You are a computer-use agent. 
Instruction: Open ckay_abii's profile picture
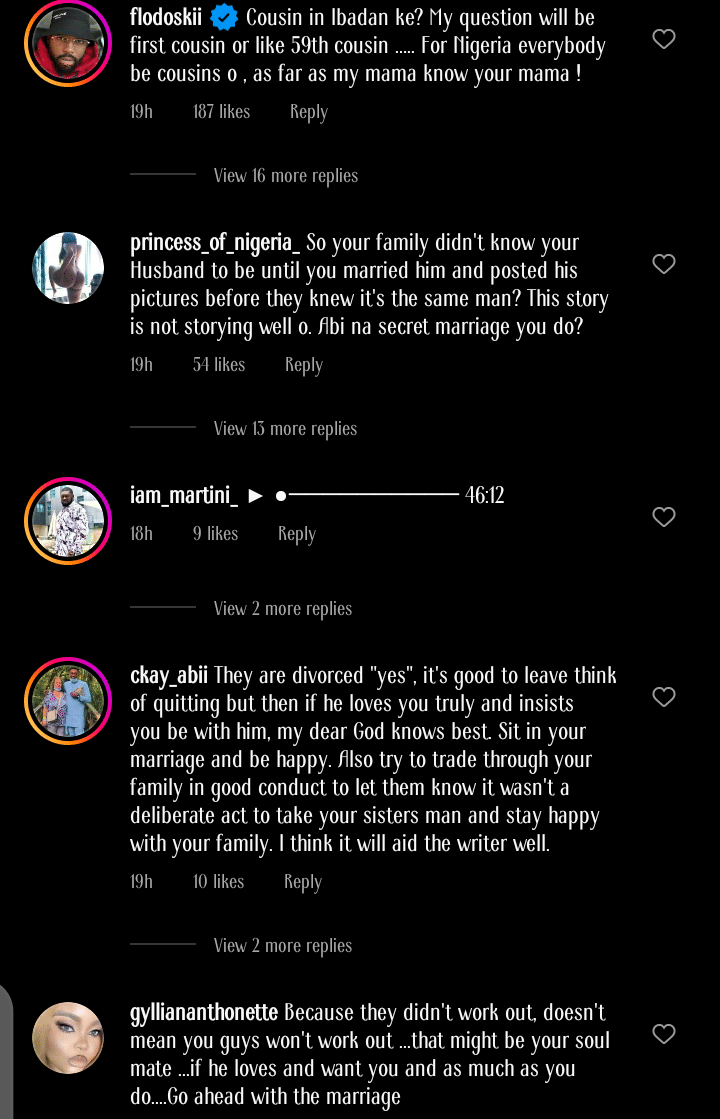68,700
